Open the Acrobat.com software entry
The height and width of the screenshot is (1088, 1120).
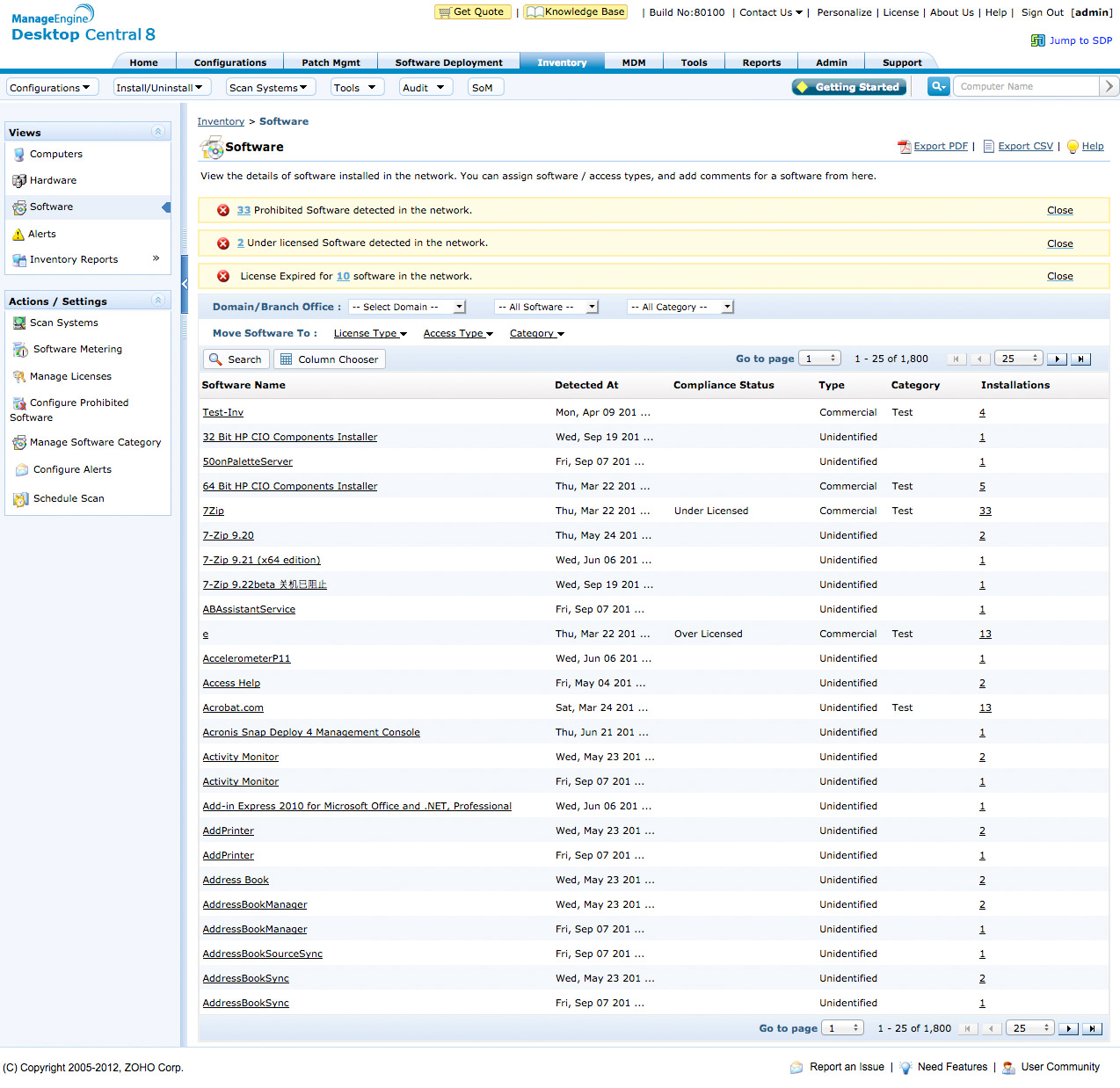pyautogui.click(x=233, y=708)
